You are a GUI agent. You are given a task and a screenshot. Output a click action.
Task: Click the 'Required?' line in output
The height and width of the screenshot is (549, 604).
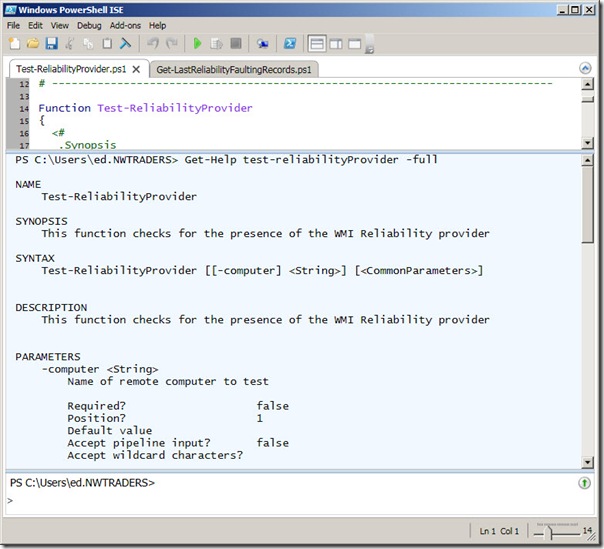[178, 406]
